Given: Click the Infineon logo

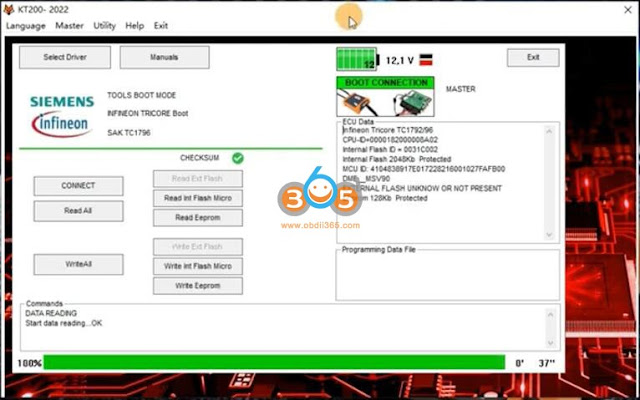Looking at the screenshot, I should [61, 124].
